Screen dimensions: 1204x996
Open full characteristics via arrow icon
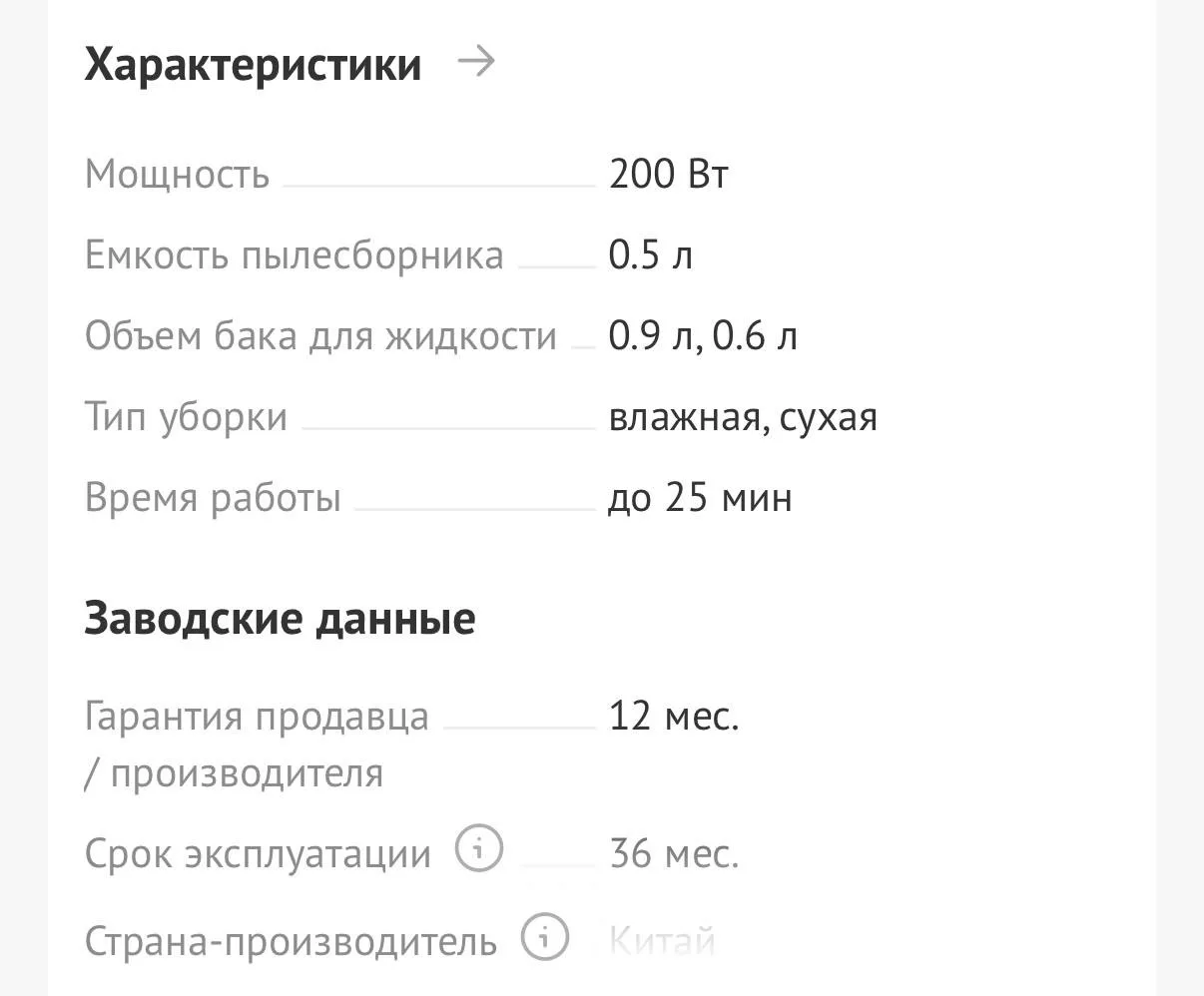click(476, 63)
